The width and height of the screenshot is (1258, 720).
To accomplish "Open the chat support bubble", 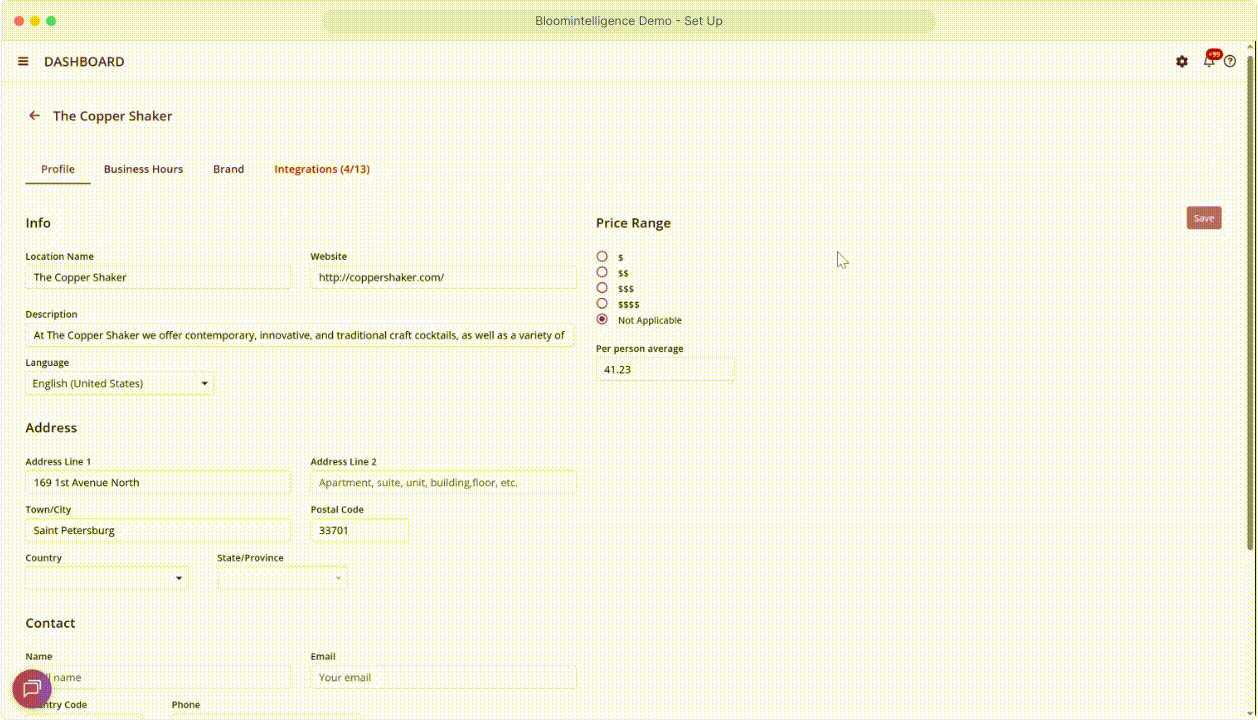I will pyautogui.click(x=32, y=689).
